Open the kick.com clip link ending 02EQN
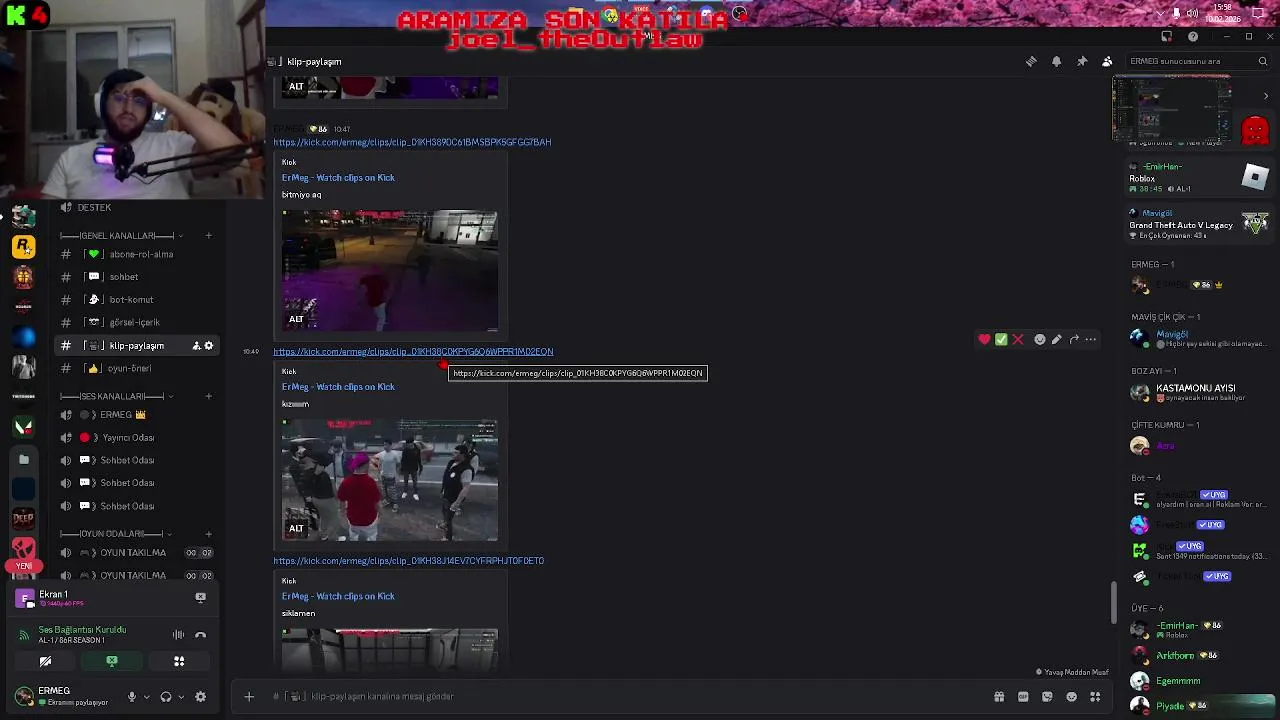The image size is (1280, 720). pyautogui.click(x=413, y=352)
